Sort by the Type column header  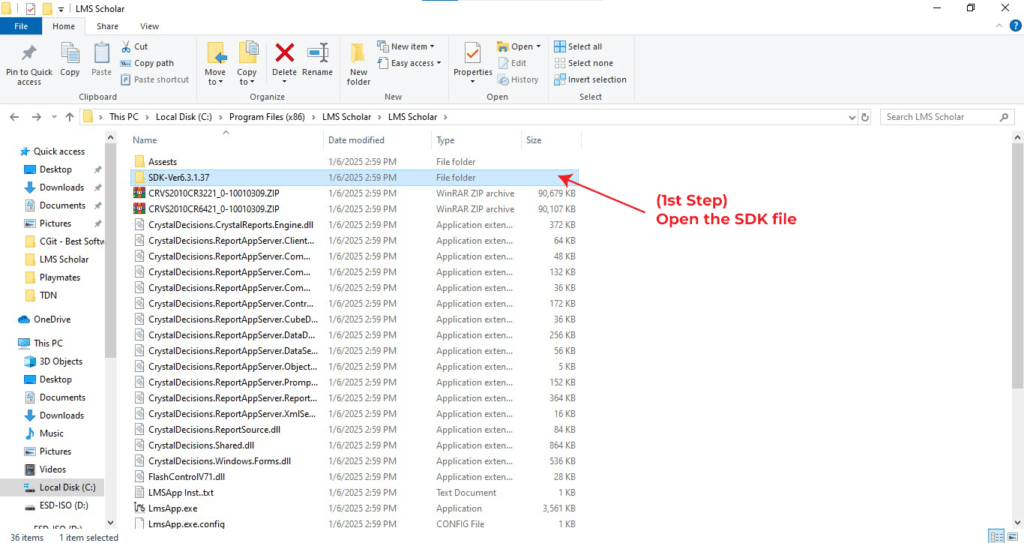475,140
